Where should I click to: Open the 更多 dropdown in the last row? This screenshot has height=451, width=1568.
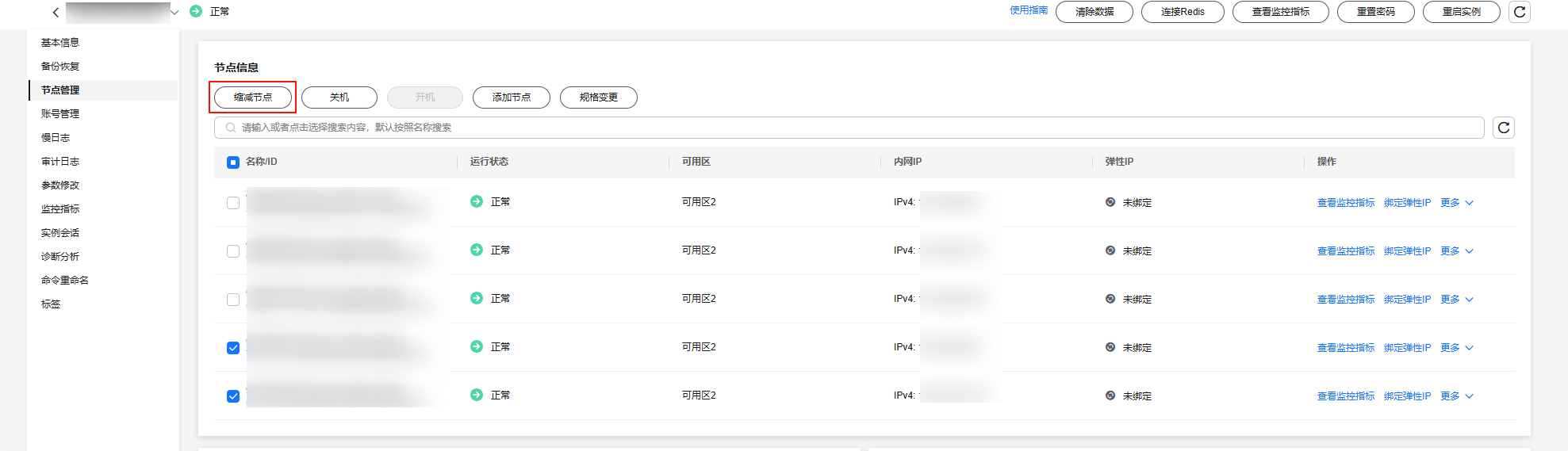click(1457, 396)
